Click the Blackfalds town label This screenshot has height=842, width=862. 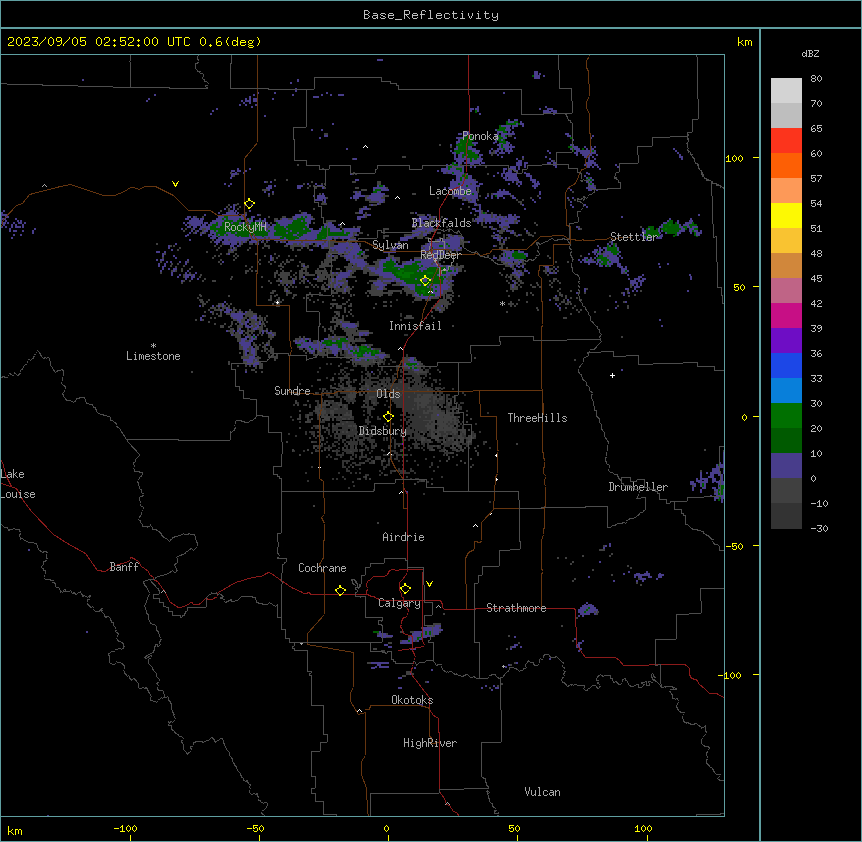[441, 223]
